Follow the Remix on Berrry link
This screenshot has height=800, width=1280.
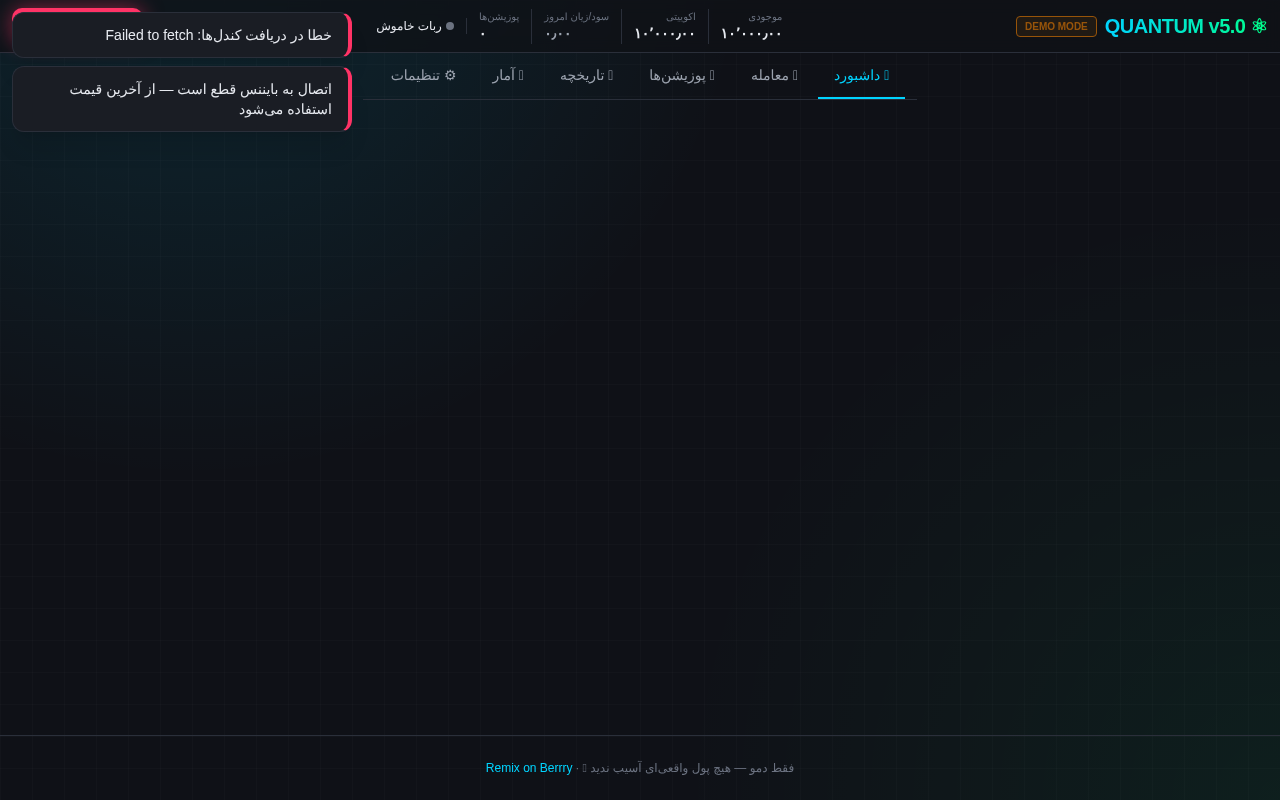(529, 768)
